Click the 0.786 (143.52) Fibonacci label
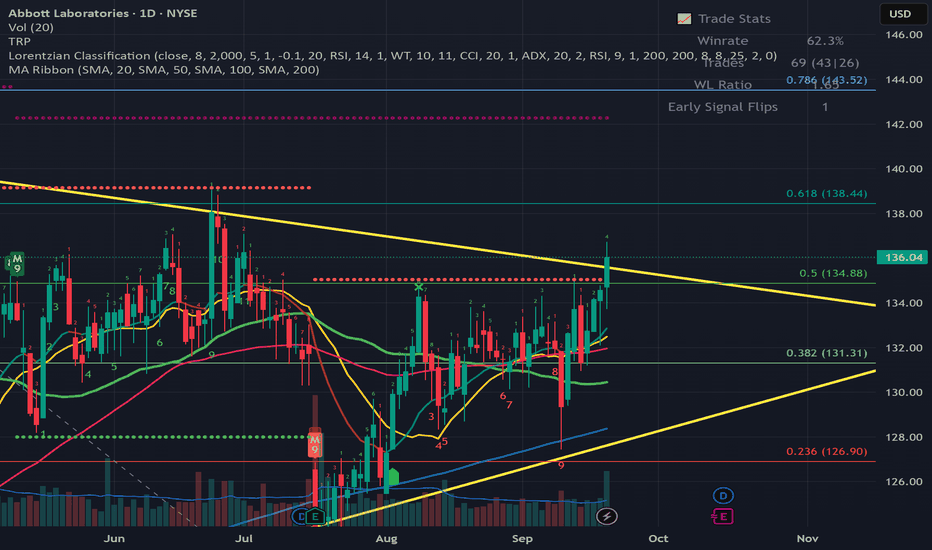Screen dimensions: 932x550 826,80
